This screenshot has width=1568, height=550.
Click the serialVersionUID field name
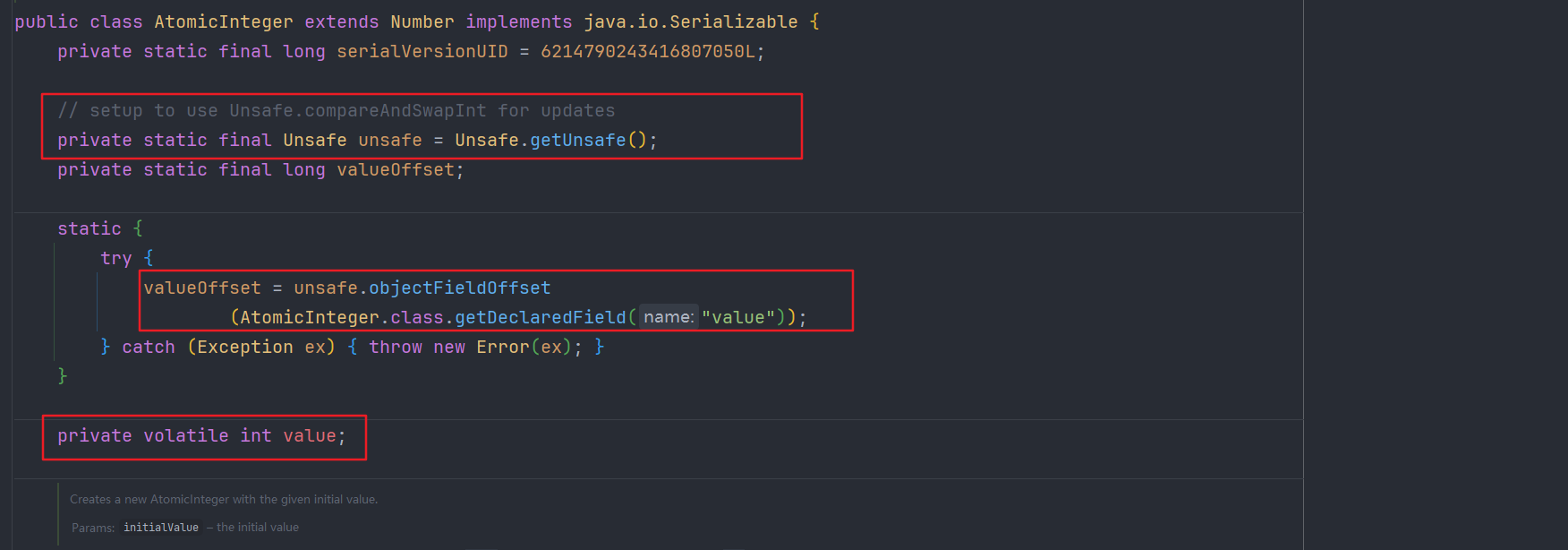(x=422, y=51)
